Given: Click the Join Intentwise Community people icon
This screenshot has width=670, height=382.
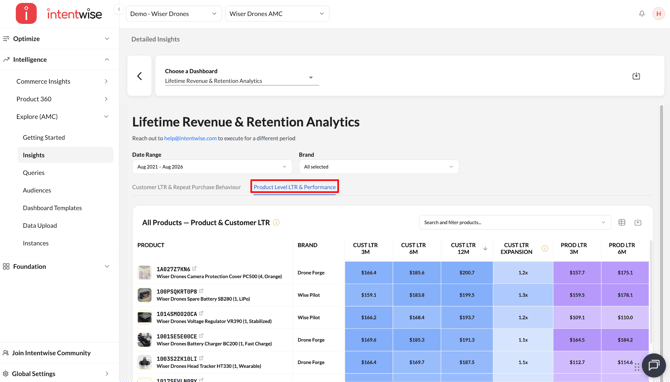Looking at the screenshot, I should coord(6,353).
